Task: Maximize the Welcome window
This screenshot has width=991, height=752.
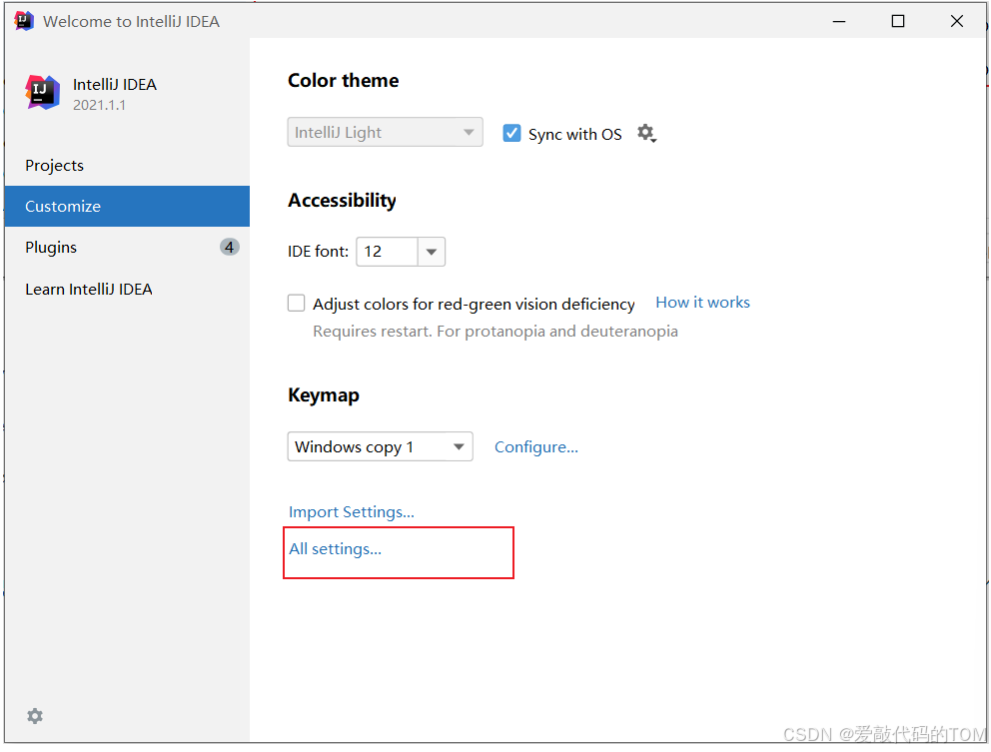Action: (x=897, y=21)
